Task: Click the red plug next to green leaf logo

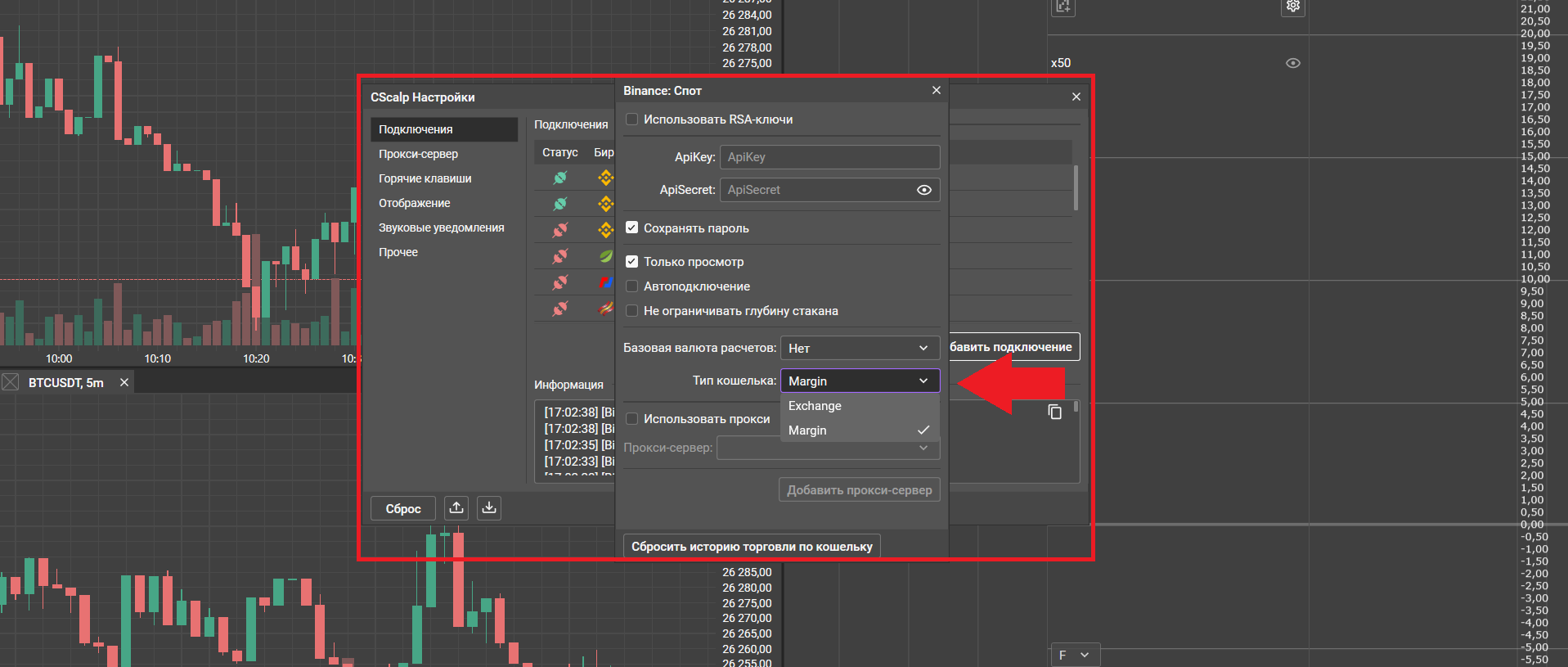Action: 560,256
